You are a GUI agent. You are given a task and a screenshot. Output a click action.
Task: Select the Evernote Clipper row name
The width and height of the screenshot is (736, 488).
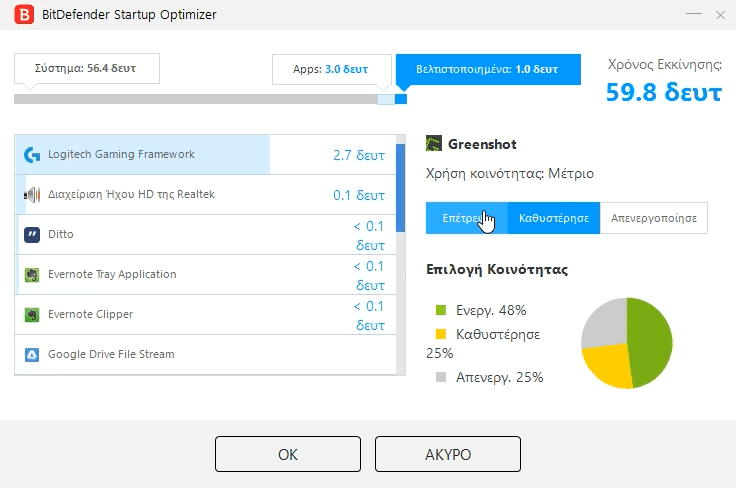pyautogui.click(x=91, y=314)
